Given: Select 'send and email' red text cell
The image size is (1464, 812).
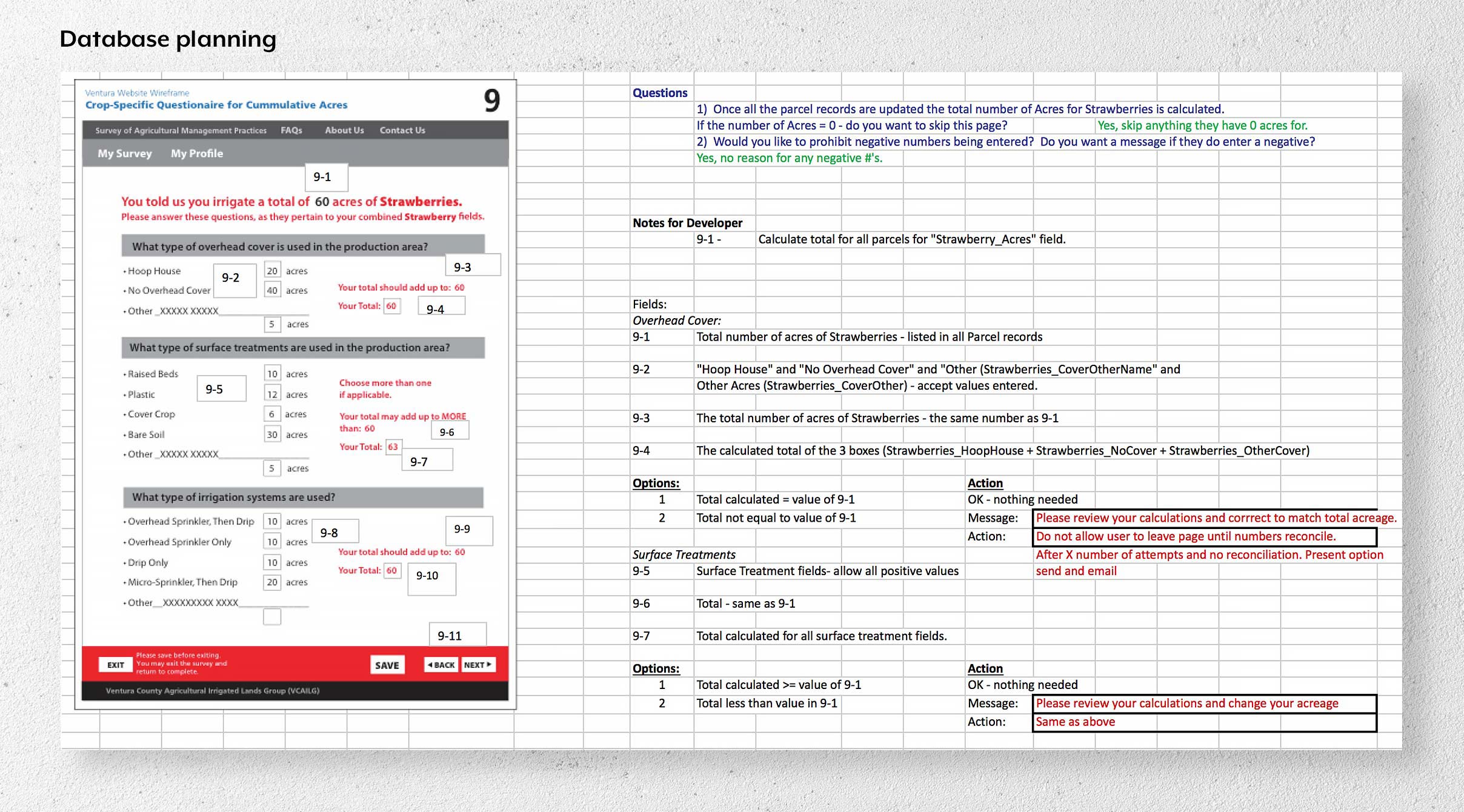Looking at the screenshot, I should pyautogui.click(x=1076, y=571).
